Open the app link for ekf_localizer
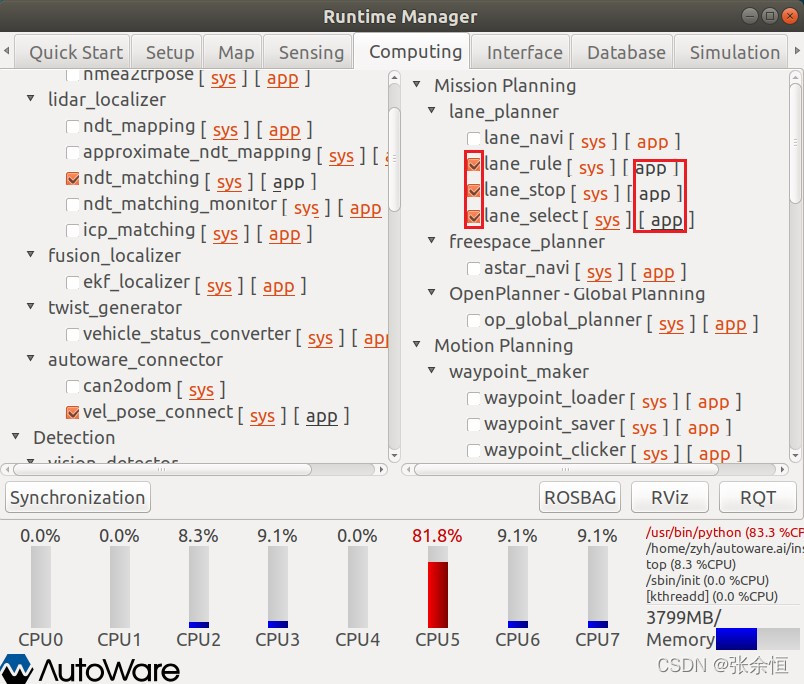Image resolution: width=804 pixels, height=684 pixels. point(279,286)
